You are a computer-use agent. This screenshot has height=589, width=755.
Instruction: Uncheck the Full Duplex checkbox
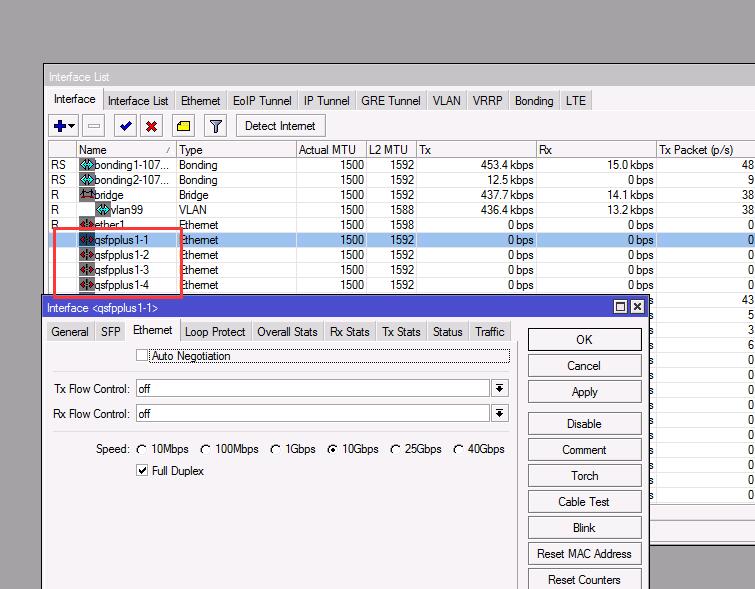click(x=142, y=470)
